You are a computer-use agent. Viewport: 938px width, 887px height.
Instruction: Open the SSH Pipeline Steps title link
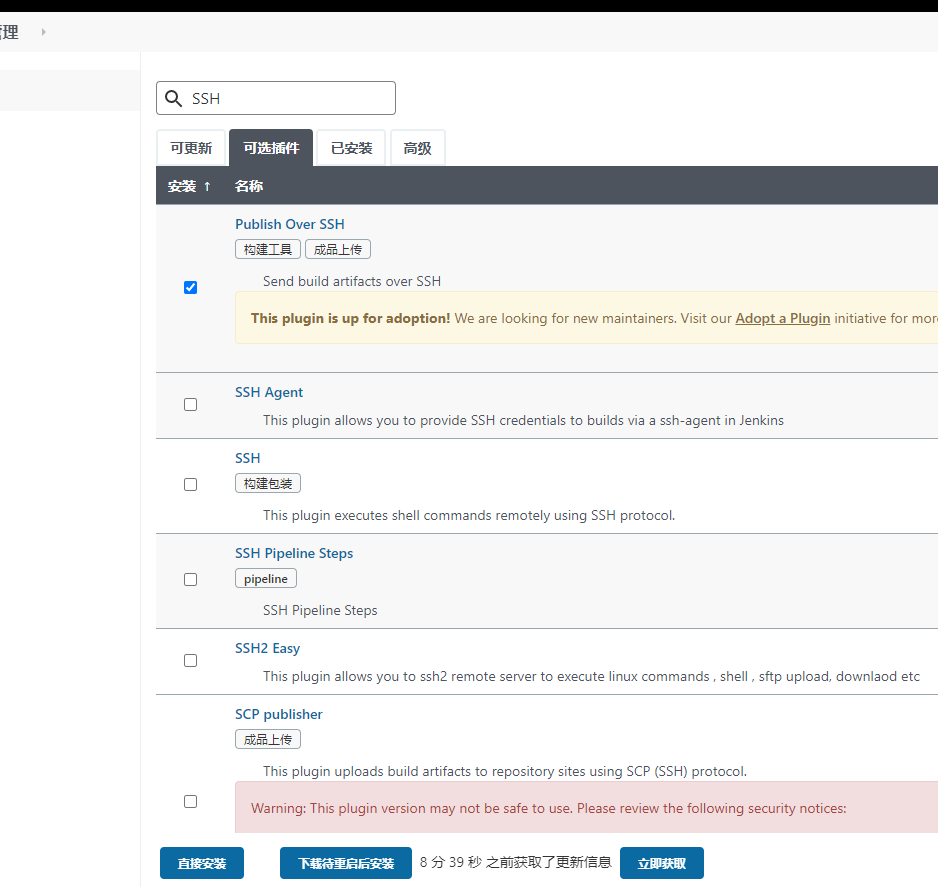pyautogui.click(x=294, y=553)
